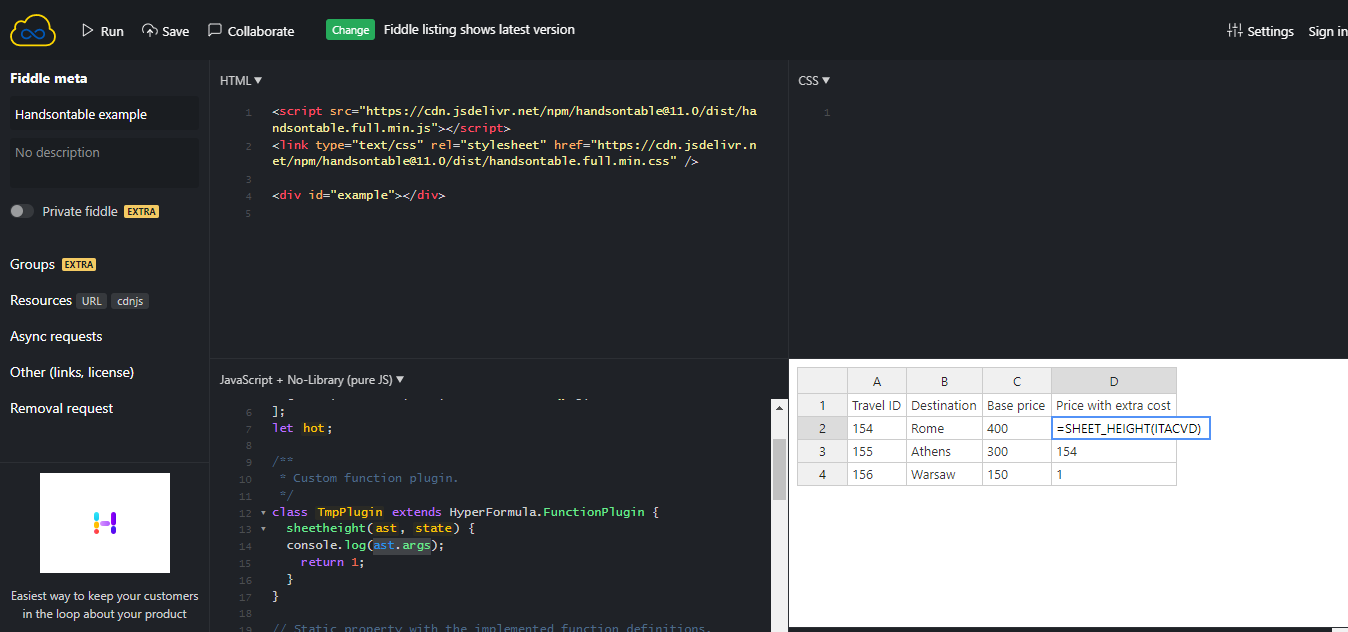Open the Settings menu
The height and width of the screenshot is (632, 1348).
tap(1260, 31)
